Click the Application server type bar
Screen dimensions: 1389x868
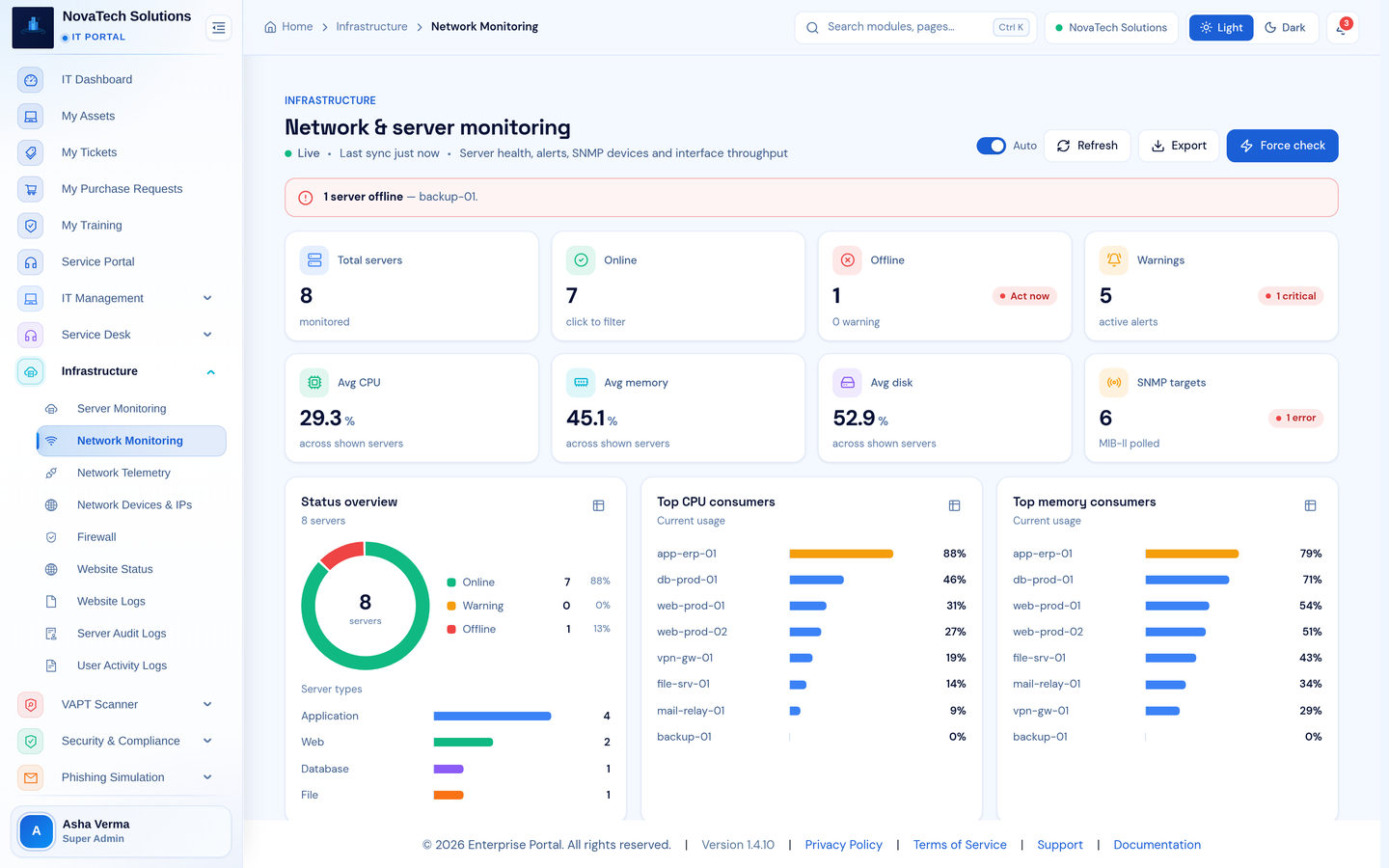point(492,717)
